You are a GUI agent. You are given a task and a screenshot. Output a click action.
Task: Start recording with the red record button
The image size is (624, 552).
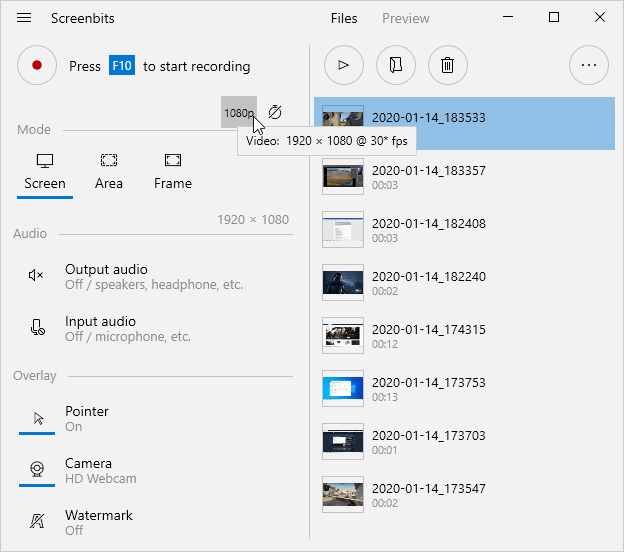(x=37, y=65)
